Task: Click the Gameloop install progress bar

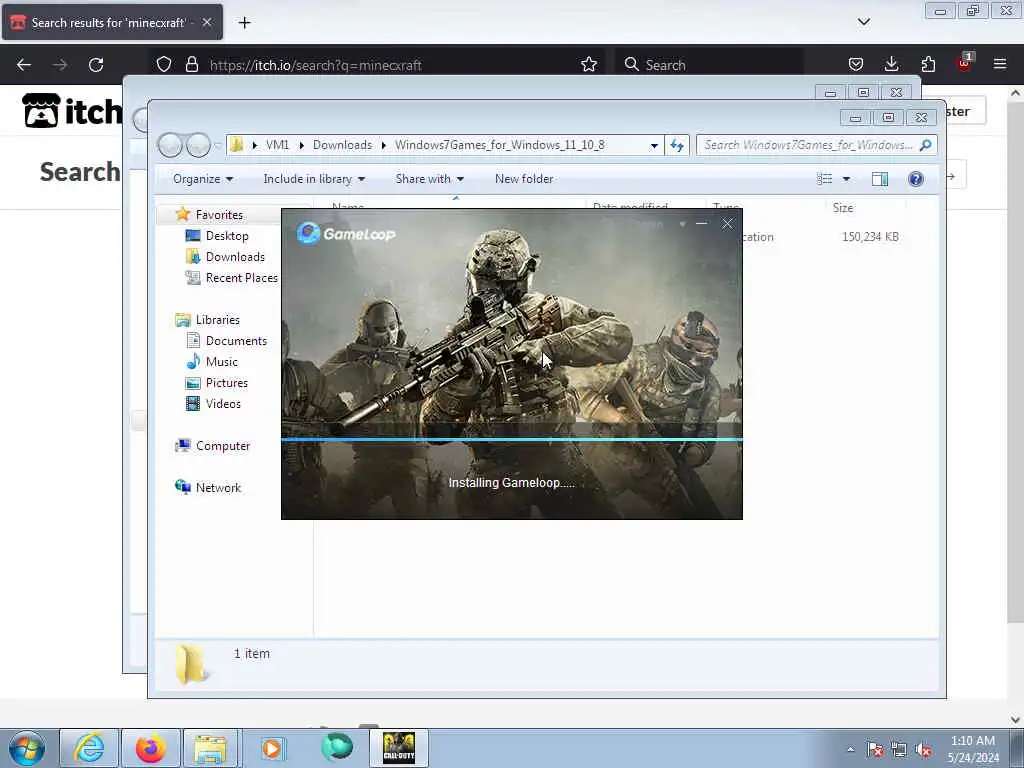Action: click(512, 440)
